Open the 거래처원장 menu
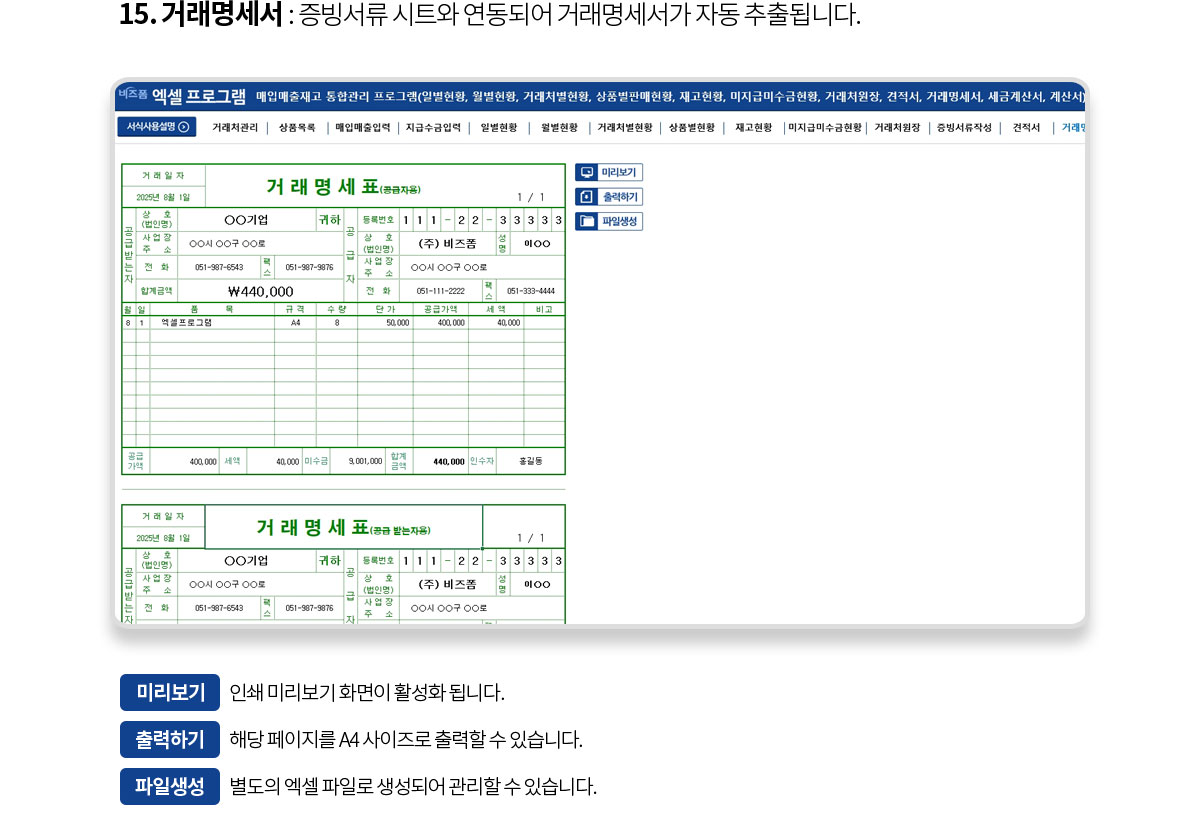Image resolution: width=1200 pixels, height=820 pixels. pos(897,128)
